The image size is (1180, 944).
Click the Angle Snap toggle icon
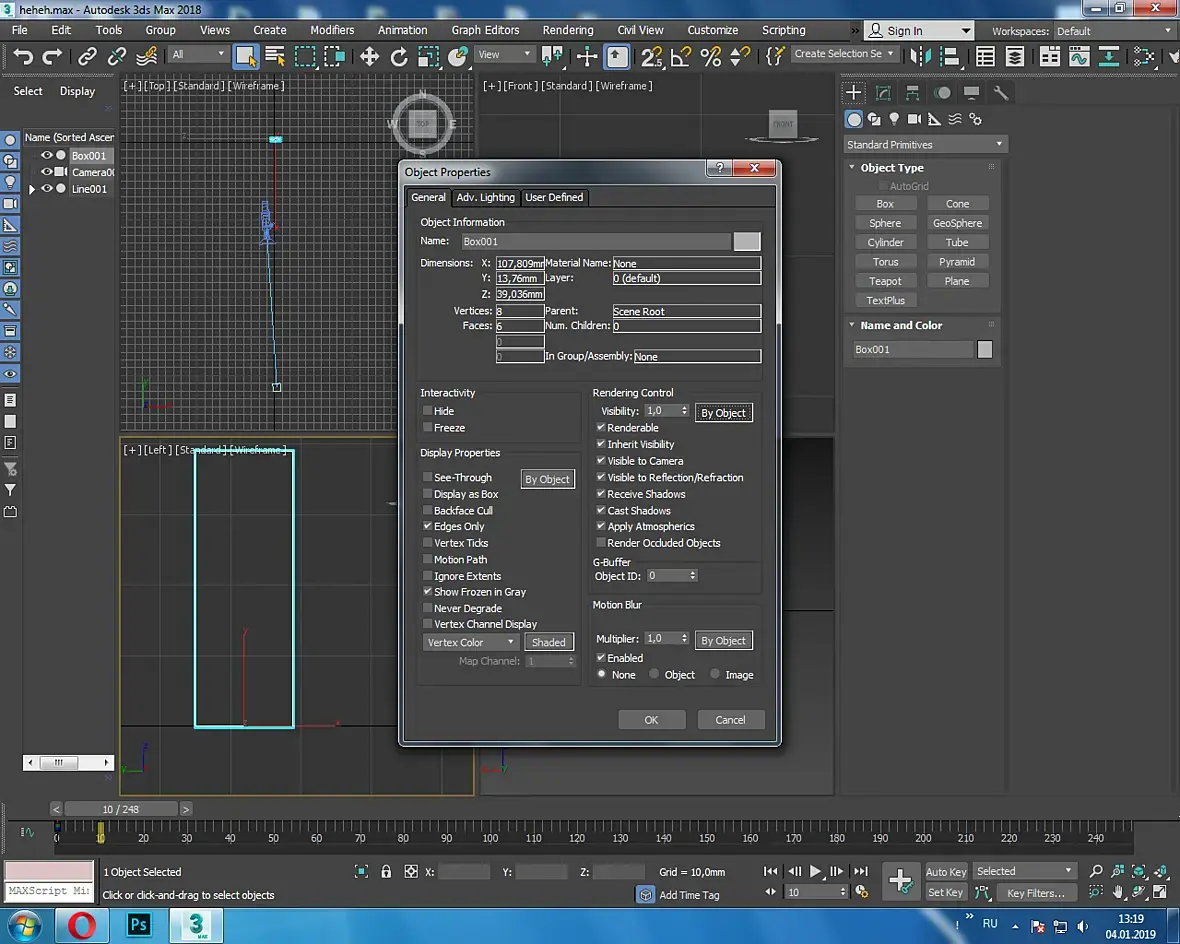(x=682, y=56)
